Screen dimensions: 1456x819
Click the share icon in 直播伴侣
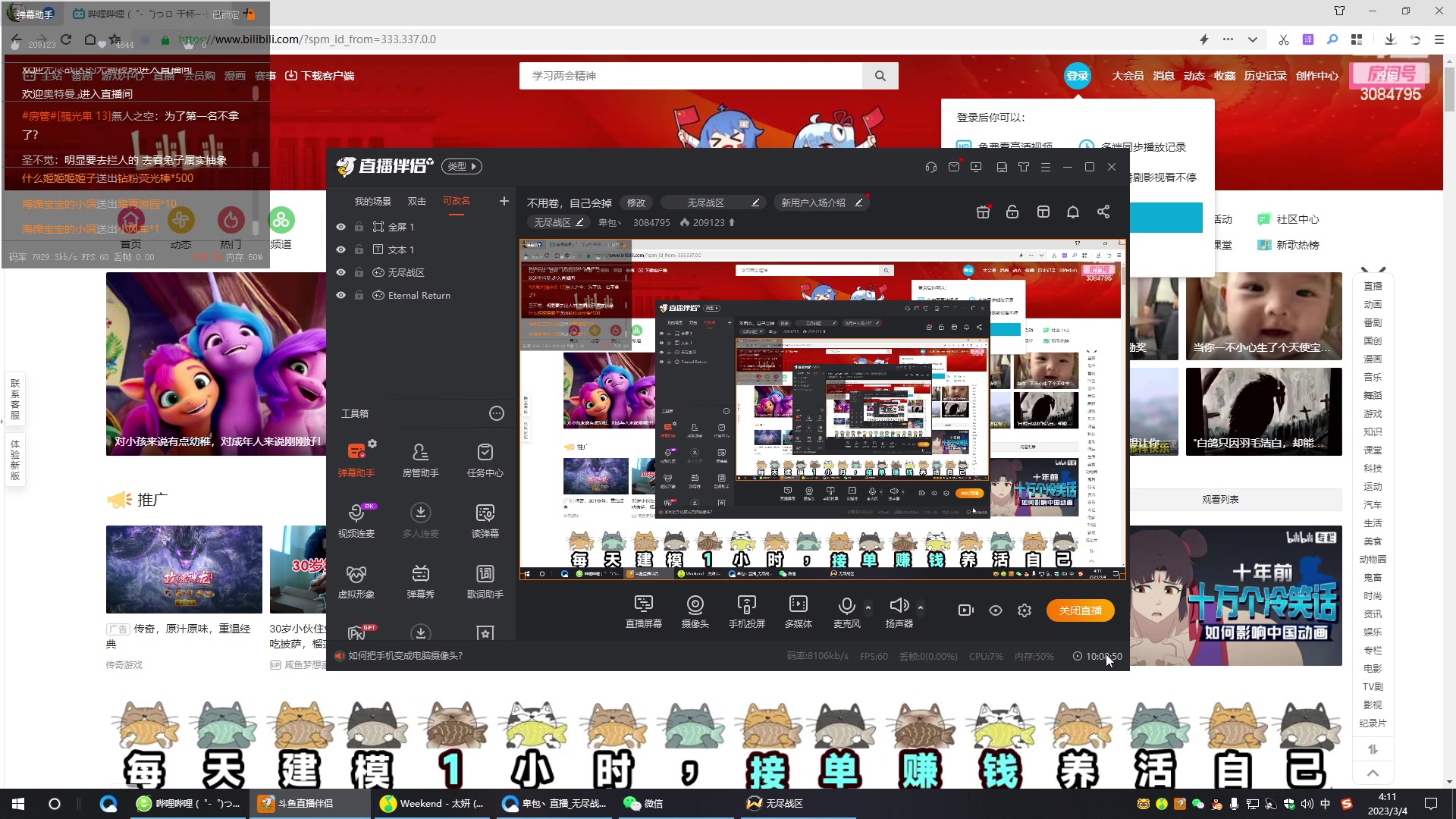pos(1103,212)
